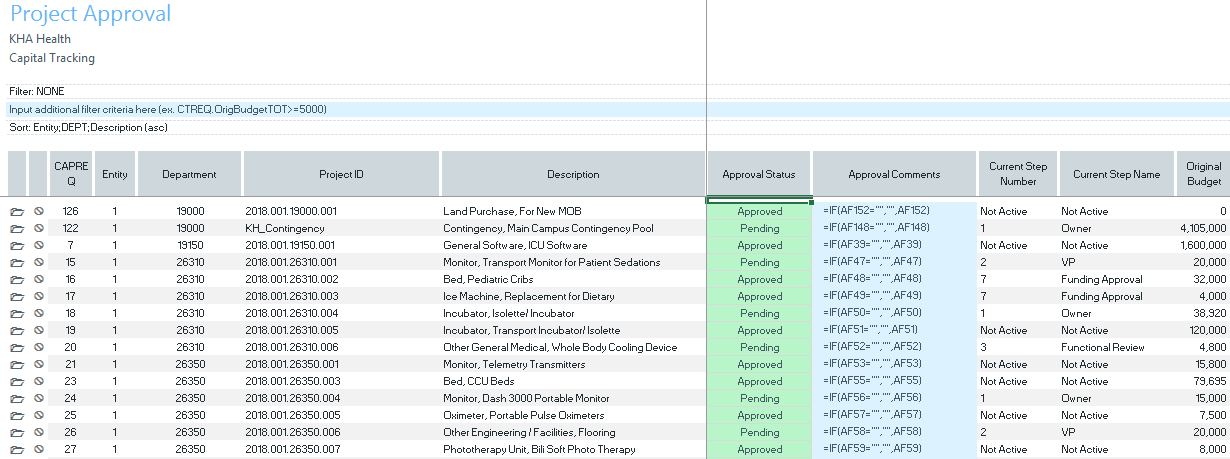Select Approved status cell for Land Purchase

pyautogui.click(x=759, y=212)
